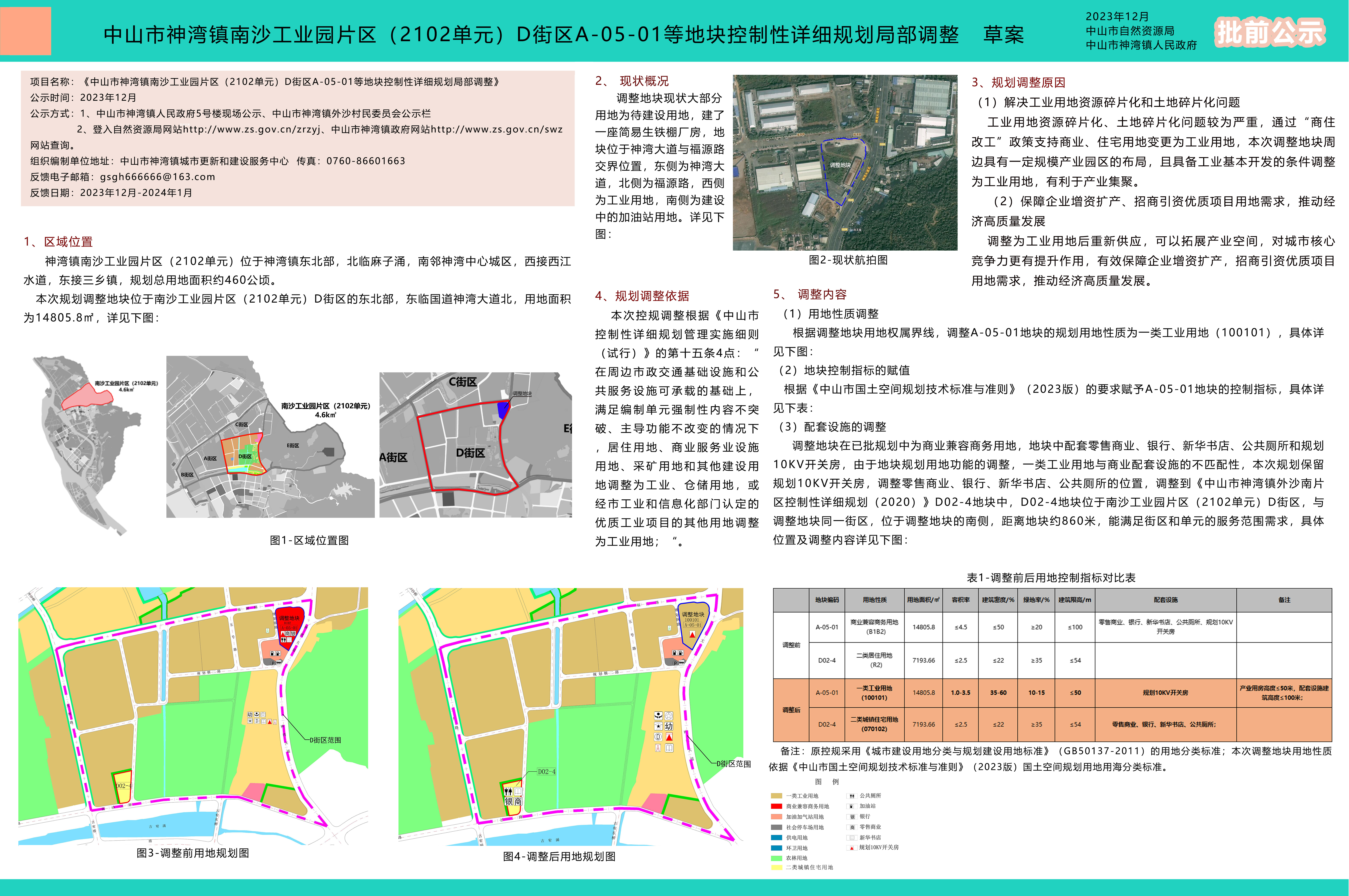Click the heading '2、现状概况'
1349x896 pixels.
click(x=632, y=81)
